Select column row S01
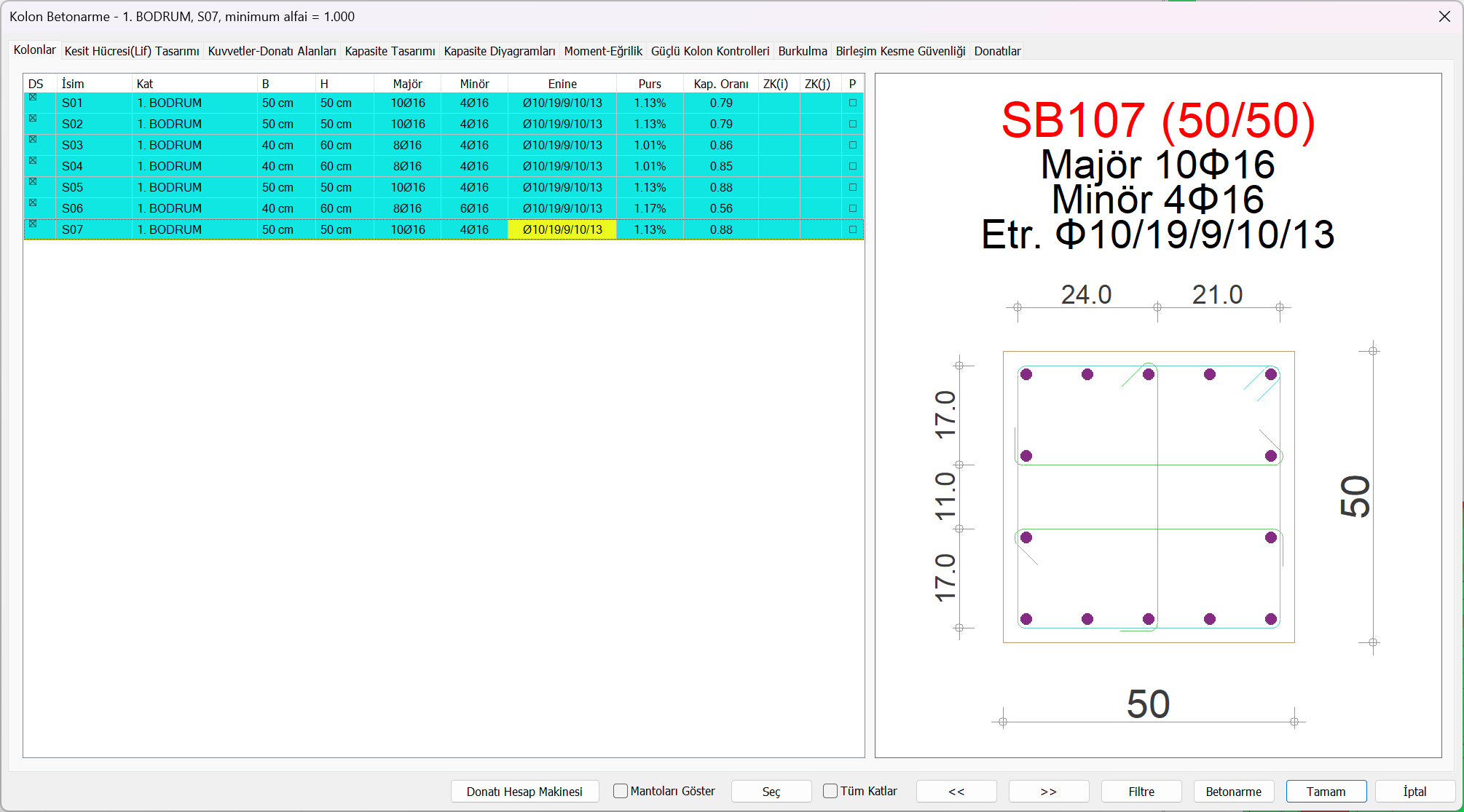Viewport: 1464px width, 812px height. point(444,103)
